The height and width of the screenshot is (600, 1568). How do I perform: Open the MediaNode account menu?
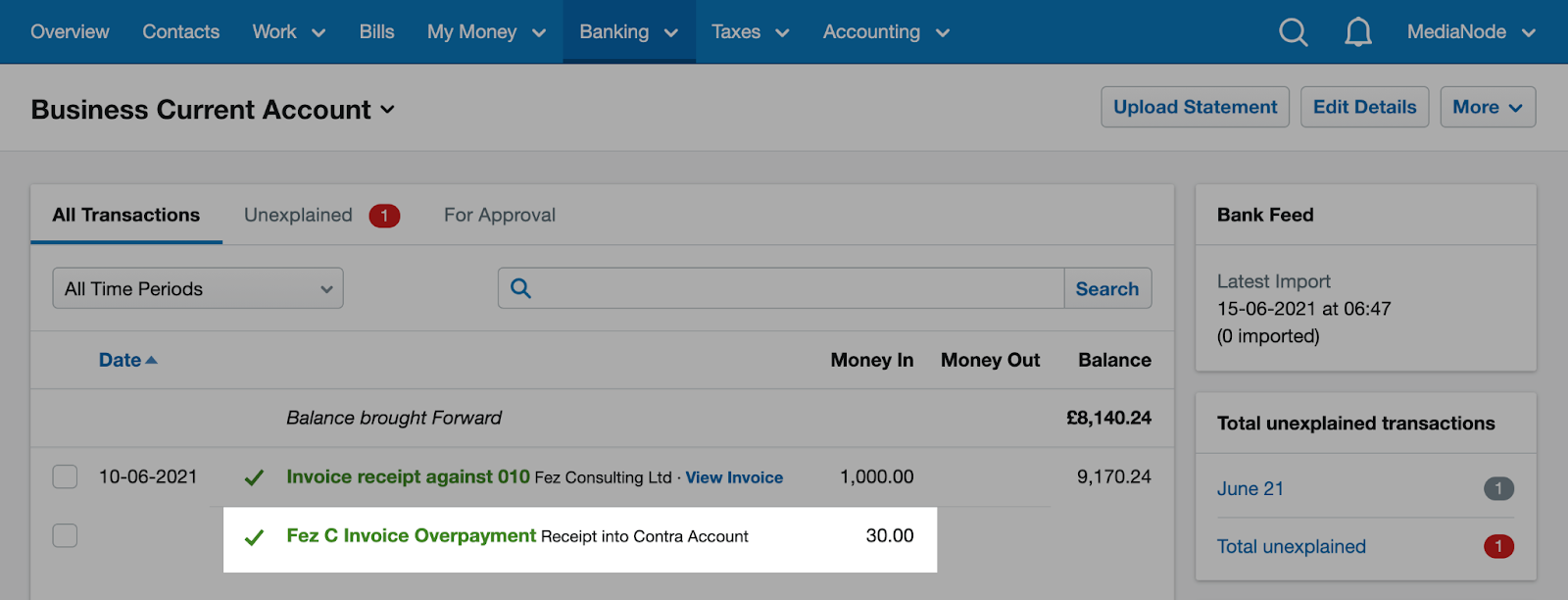(x=1471, y=32)
